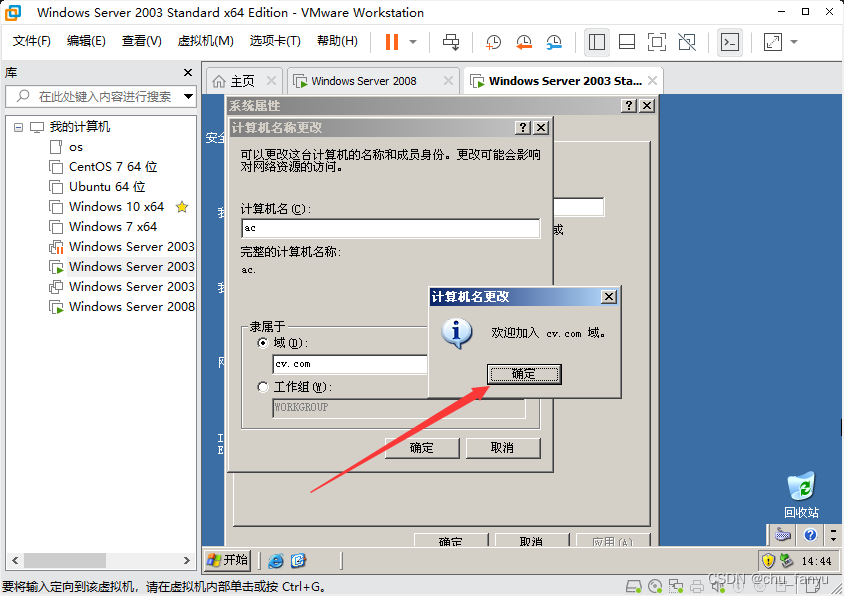Collapse the 我的计算机 tree node
Screen dimensions: 844x596
point(18,128)
